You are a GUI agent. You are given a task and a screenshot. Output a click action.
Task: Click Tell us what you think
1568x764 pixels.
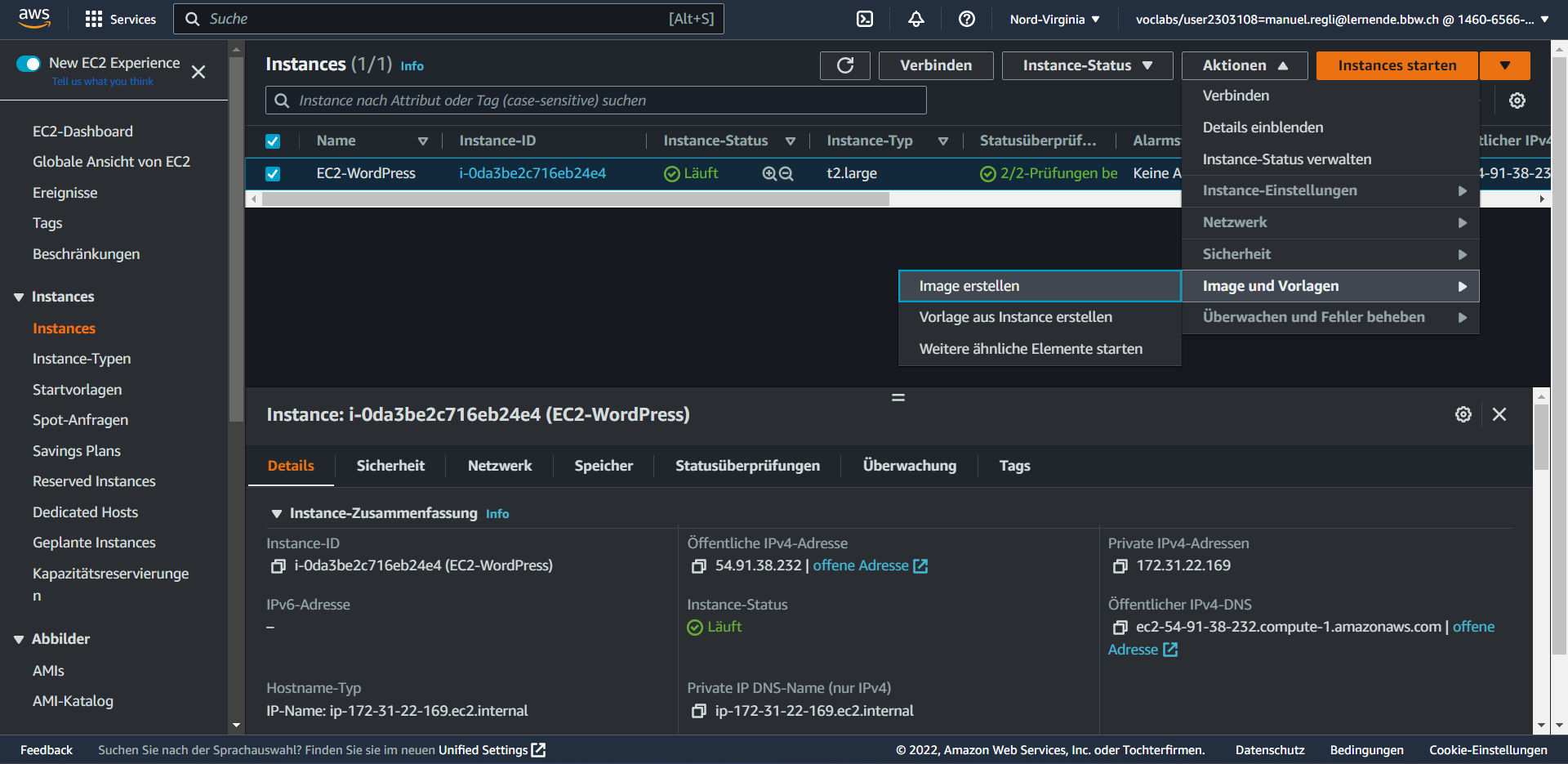click(x=103, y=82)
